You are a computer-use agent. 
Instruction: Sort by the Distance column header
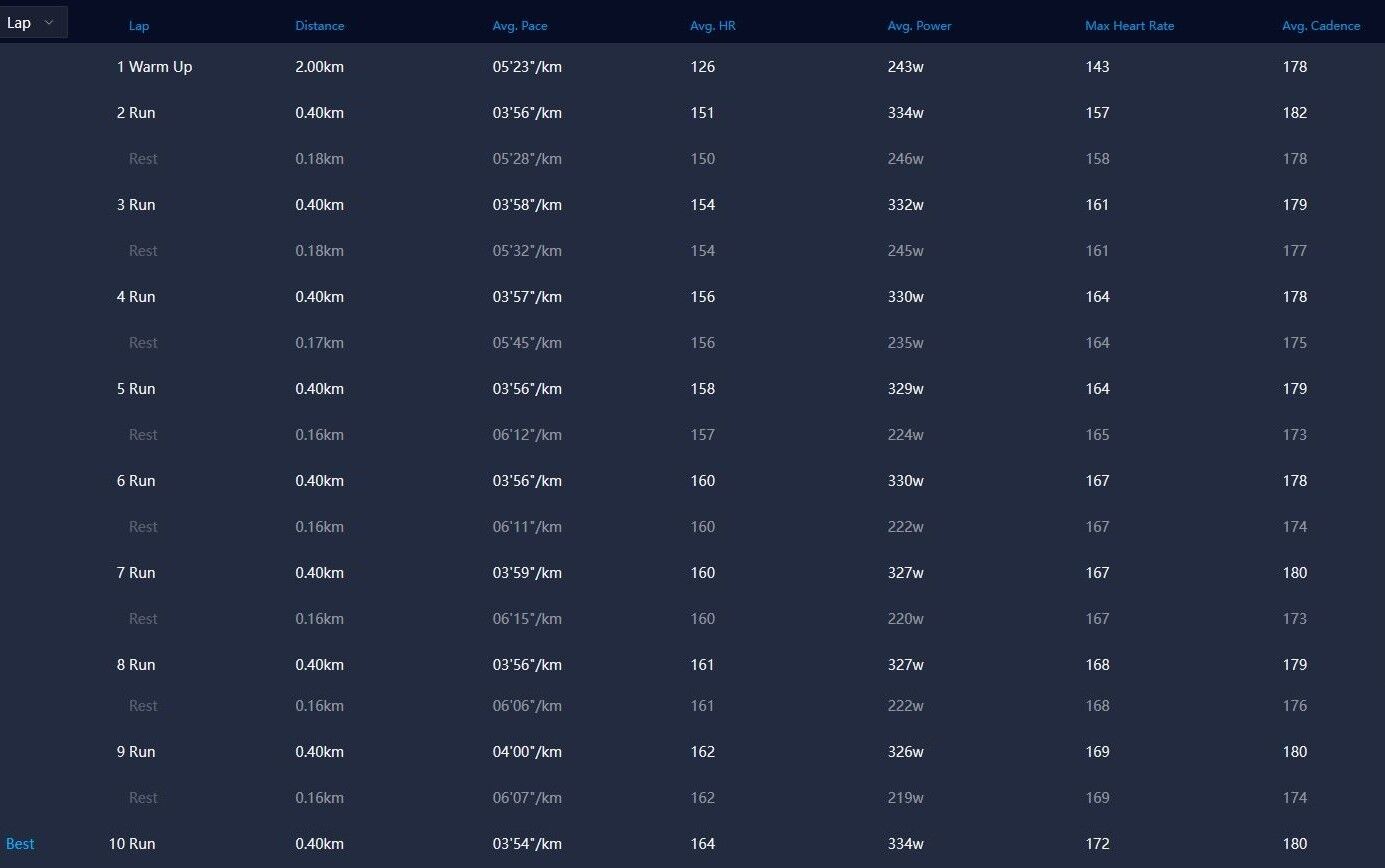319,26
